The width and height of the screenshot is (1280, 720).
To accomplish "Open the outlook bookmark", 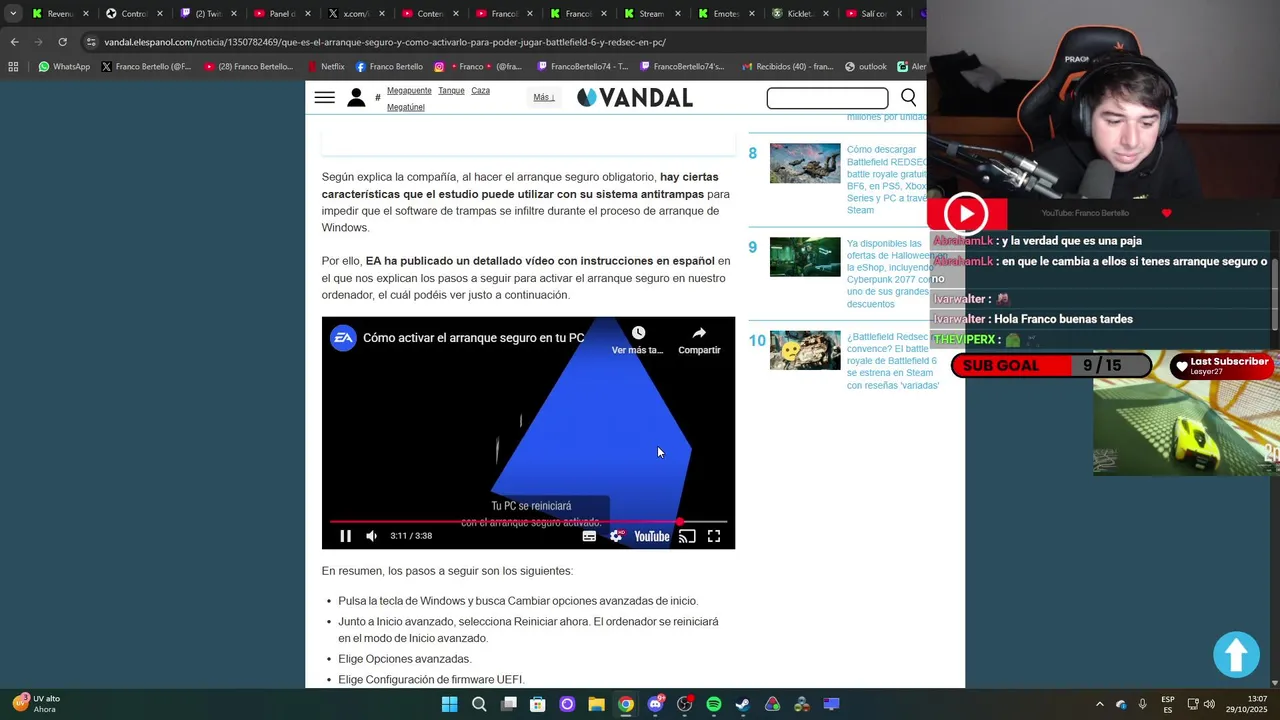I will pos(866,67).
